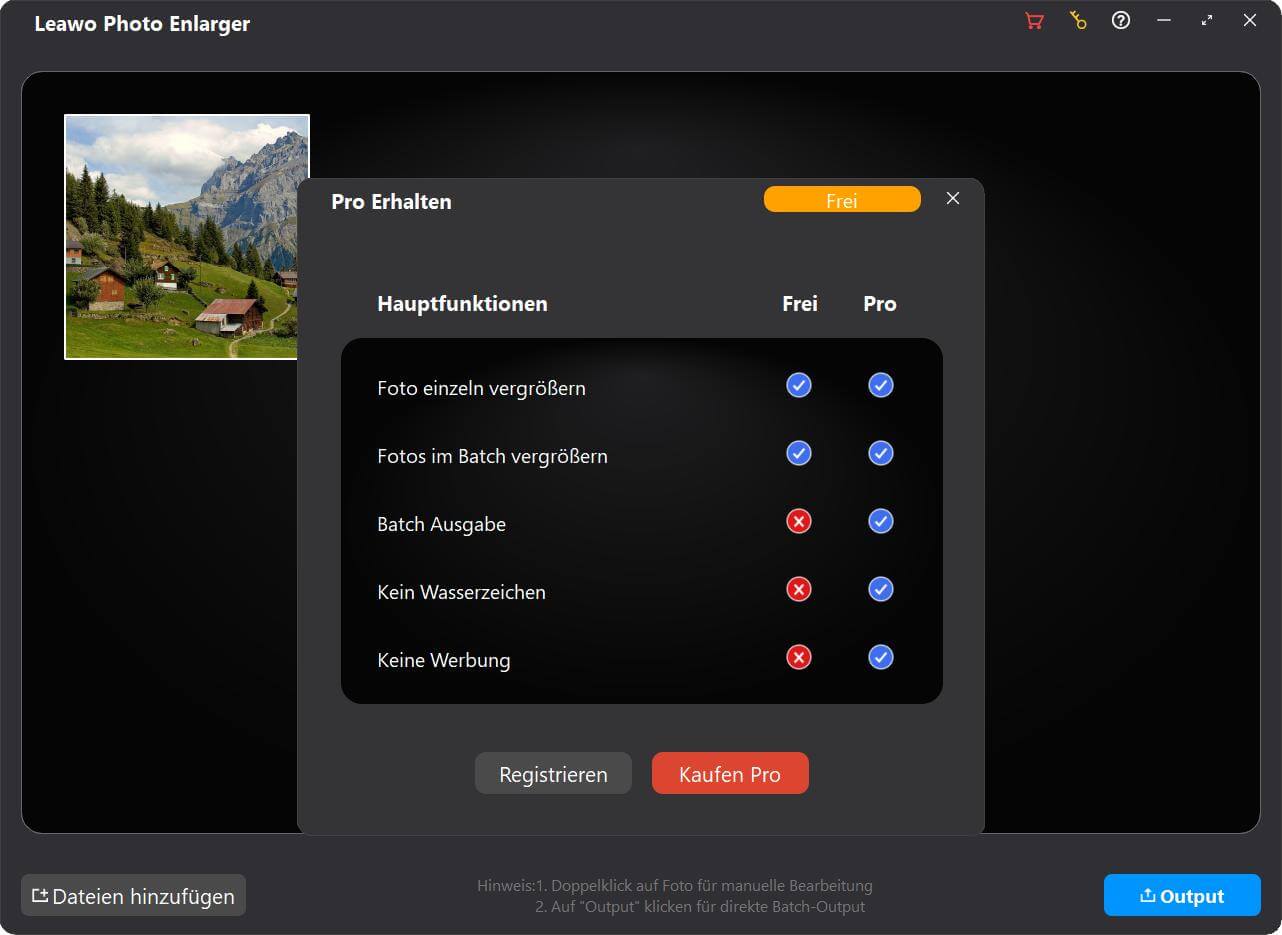Click the red X for Batch Ausgabe
This screenshot has width=1282, height=935.
(x=799, y=521)
